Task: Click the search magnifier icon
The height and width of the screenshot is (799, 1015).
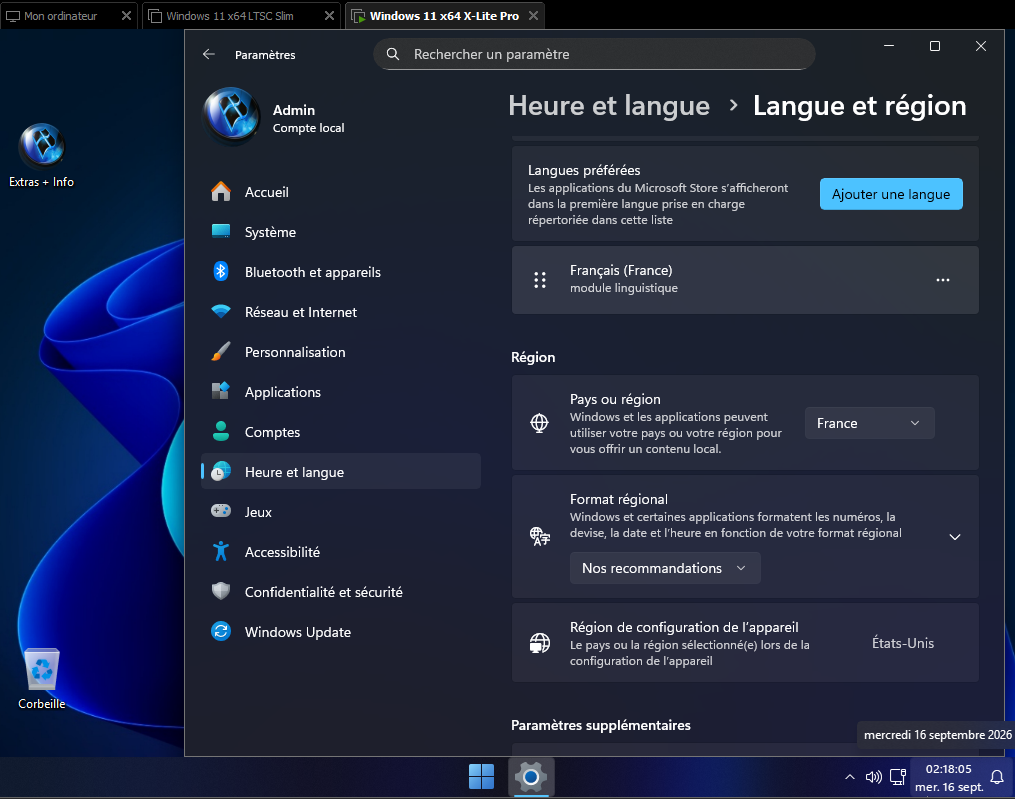Action: [x=393, y=54]
